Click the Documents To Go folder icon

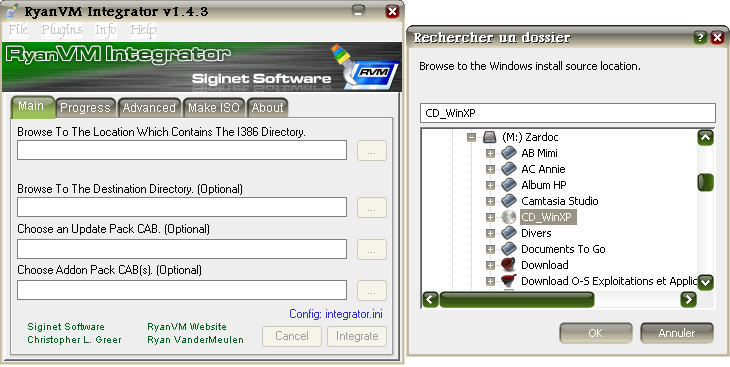tap(509, 249)
